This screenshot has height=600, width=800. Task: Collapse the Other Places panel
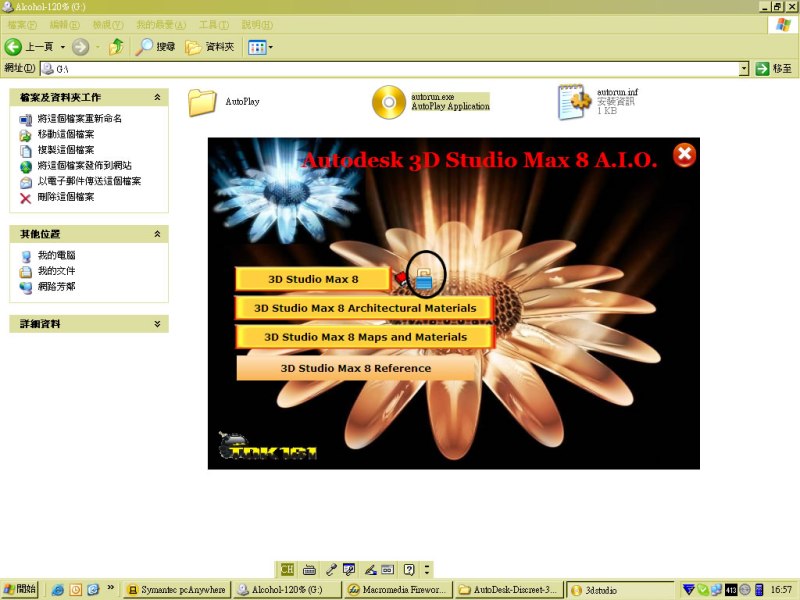157,234
